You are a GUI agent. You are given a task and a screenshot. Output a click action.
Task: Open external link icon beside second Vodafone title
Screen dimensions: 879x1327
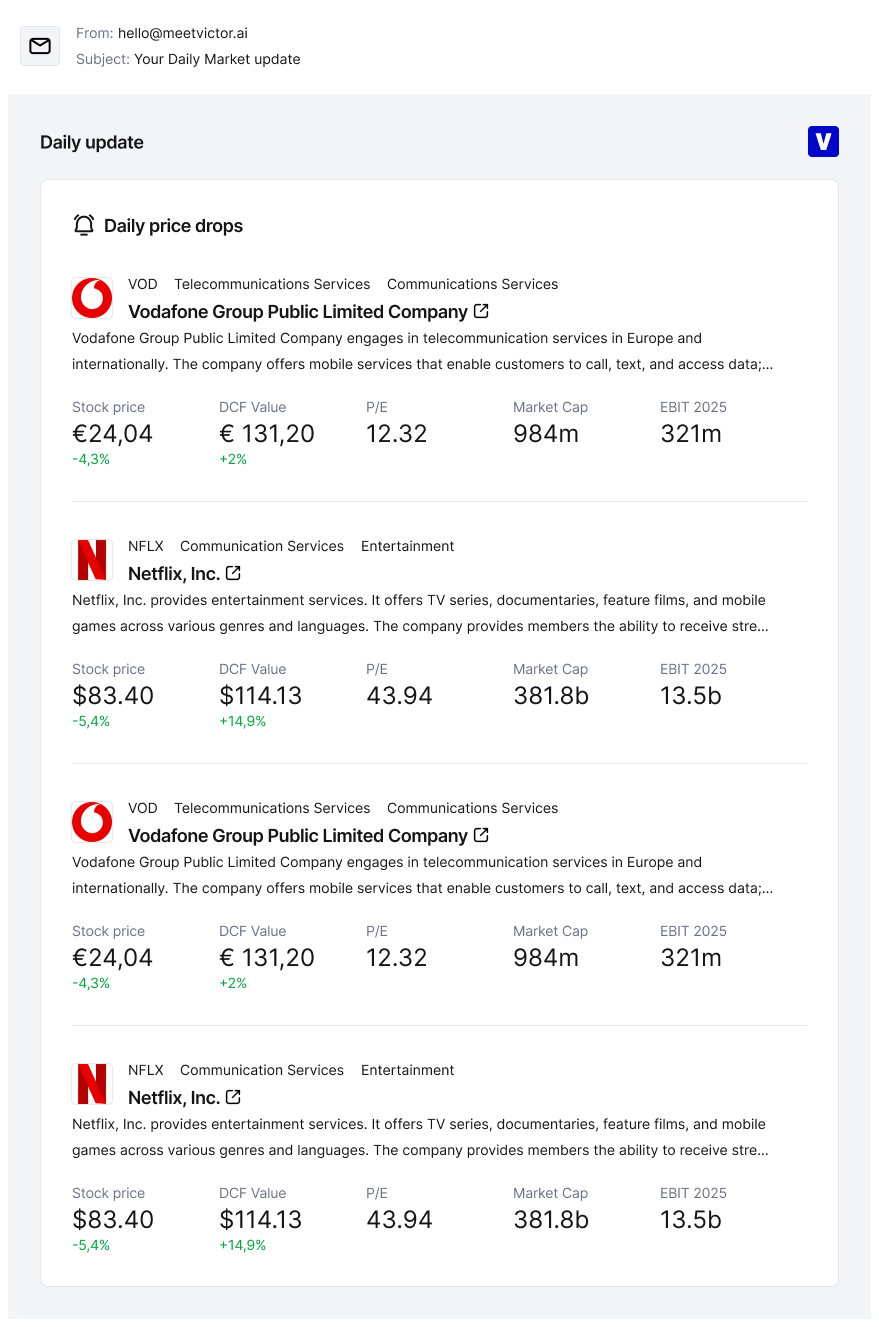[481, 835]
